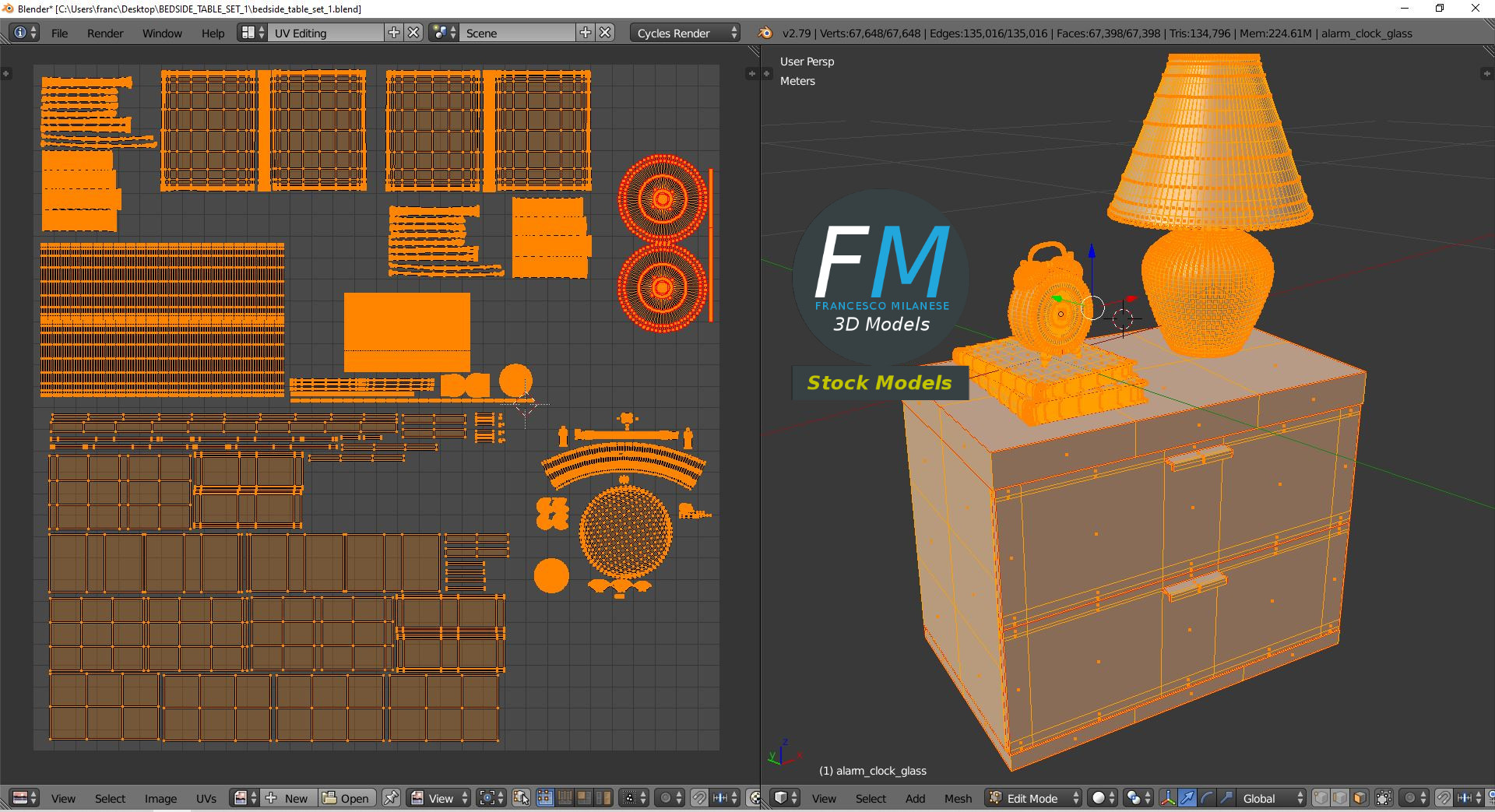Click the large circular UV island
1495x812 pixels.
(x=625, y=533)
